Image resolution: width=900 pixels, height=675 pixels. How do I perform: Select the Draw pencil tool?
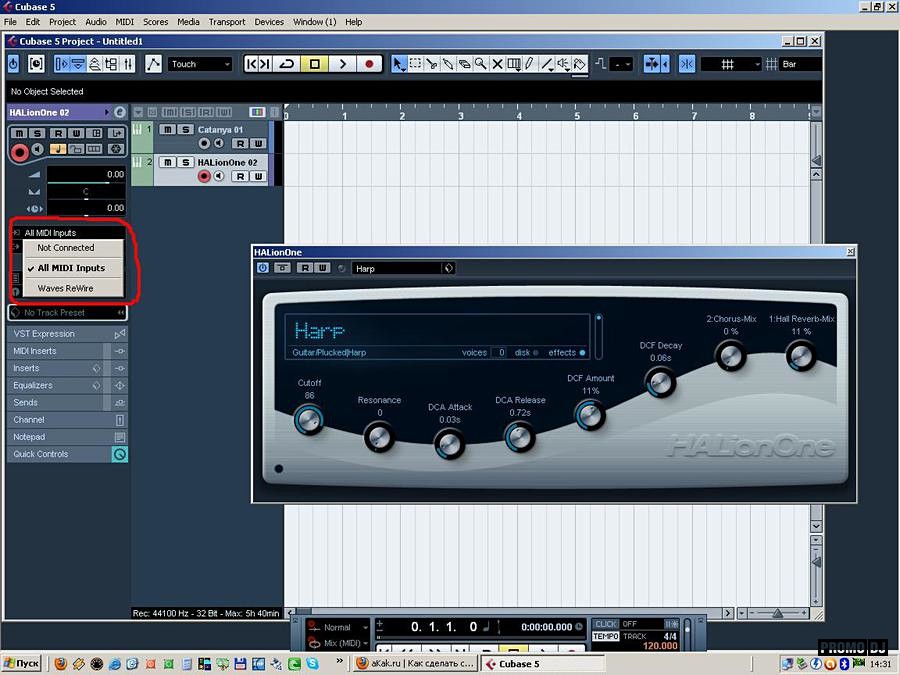pyautogui.click(x=530, y=64)
